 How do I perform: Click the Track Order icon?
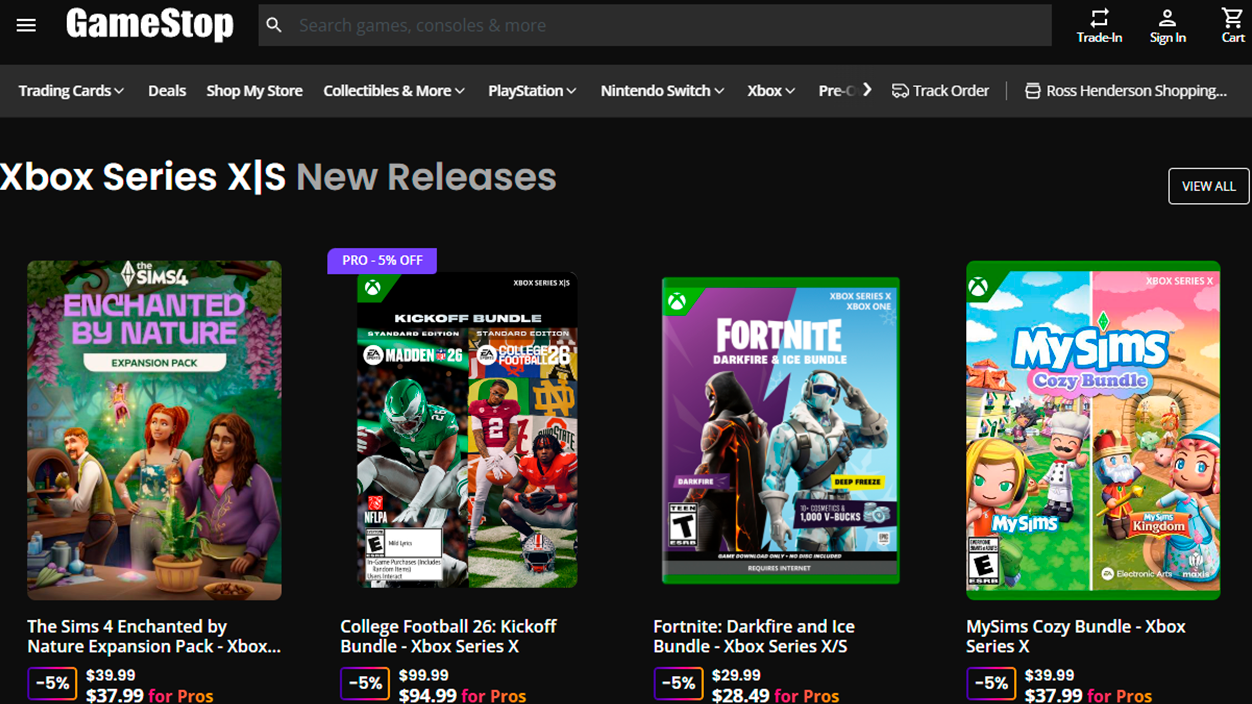click(901, 90)
